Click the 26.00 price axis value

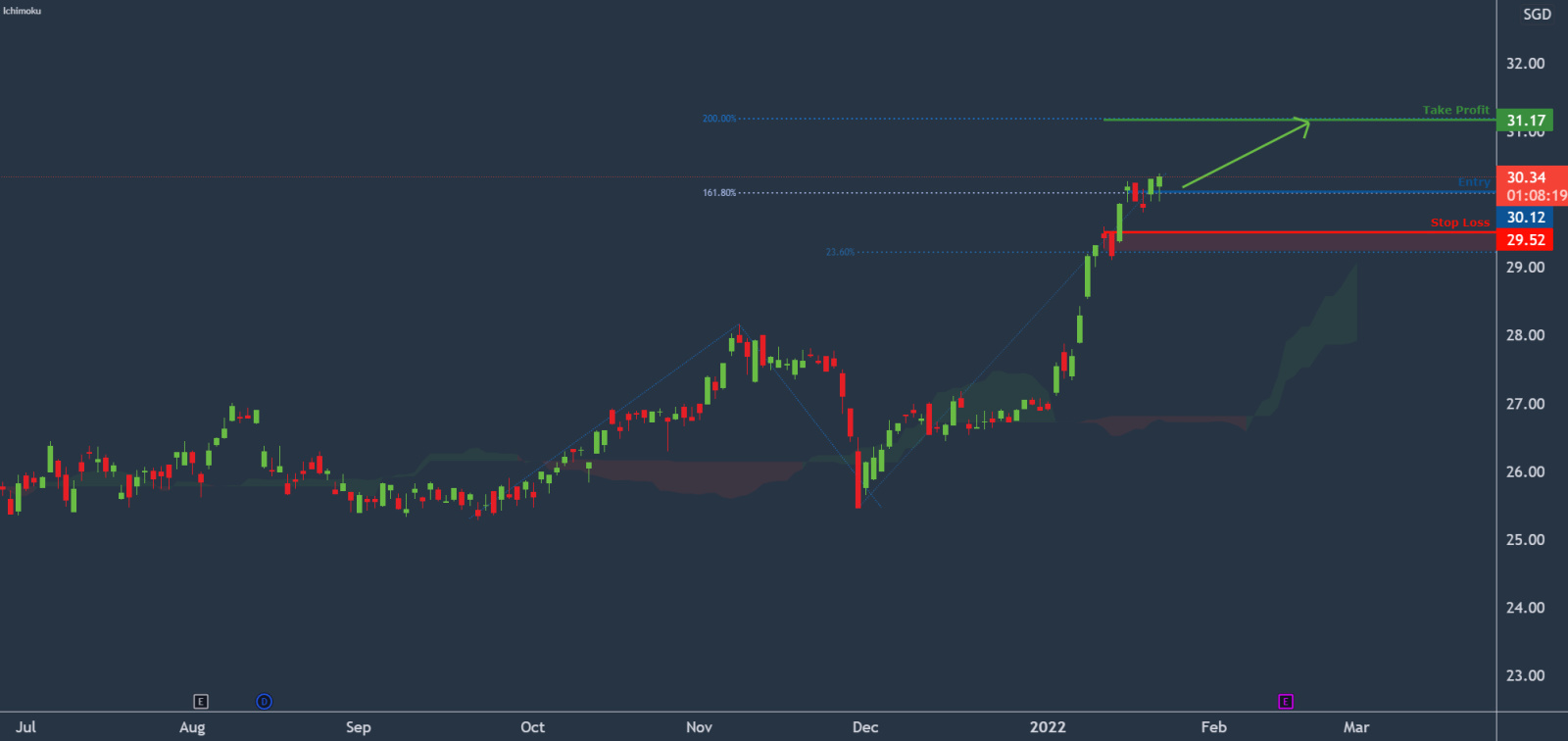point(1525,471)
